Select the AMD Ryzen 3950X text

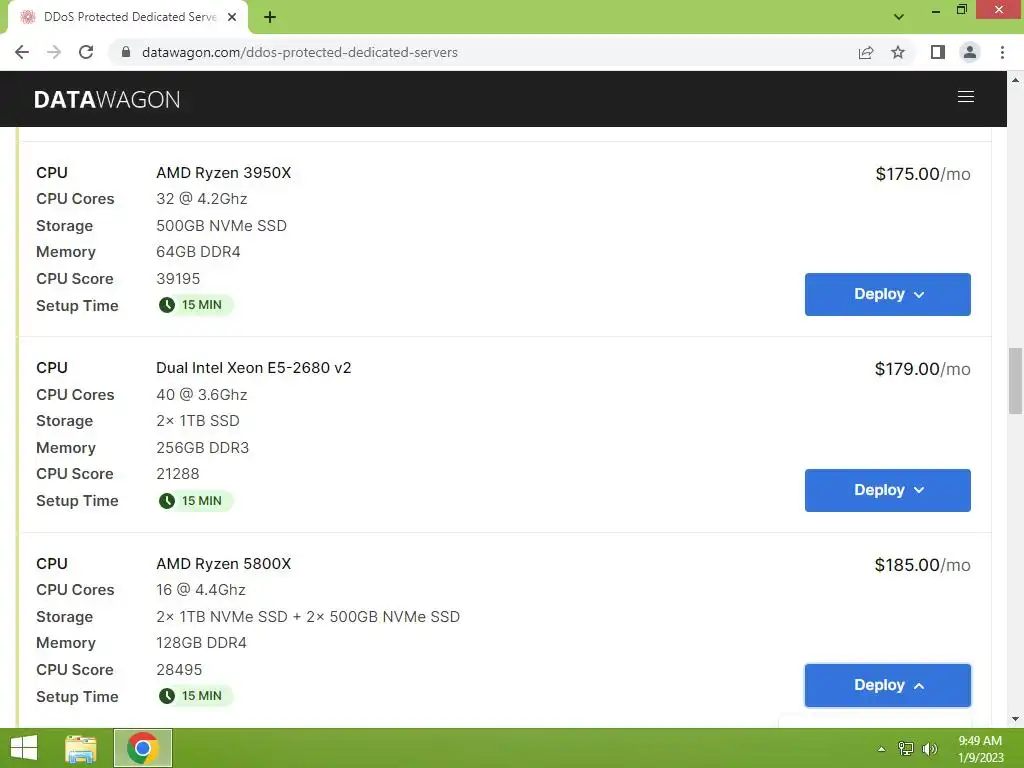(223, 172)
